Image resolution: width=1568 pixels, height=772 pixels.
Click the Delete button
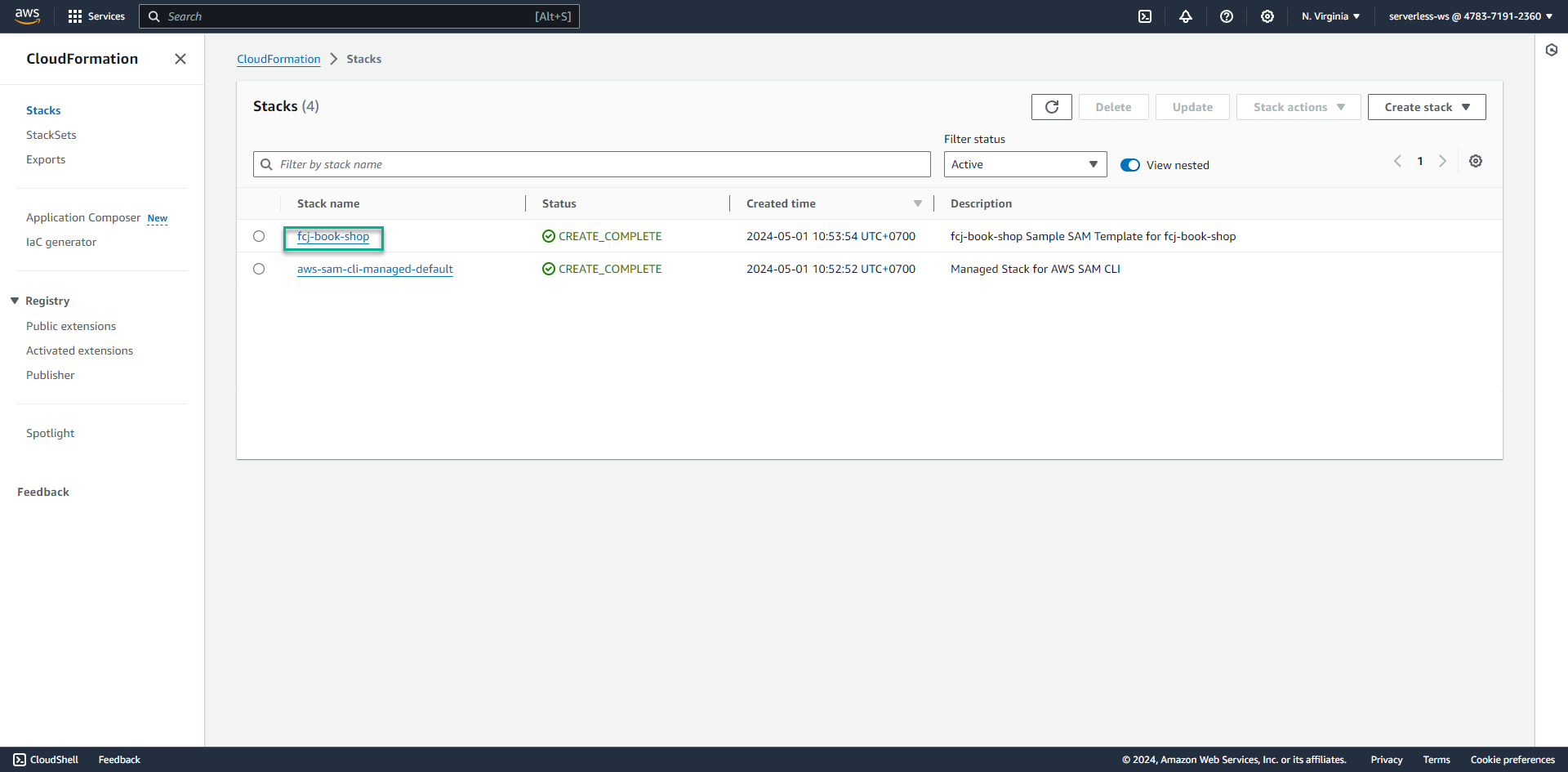tap(1114, 107)
